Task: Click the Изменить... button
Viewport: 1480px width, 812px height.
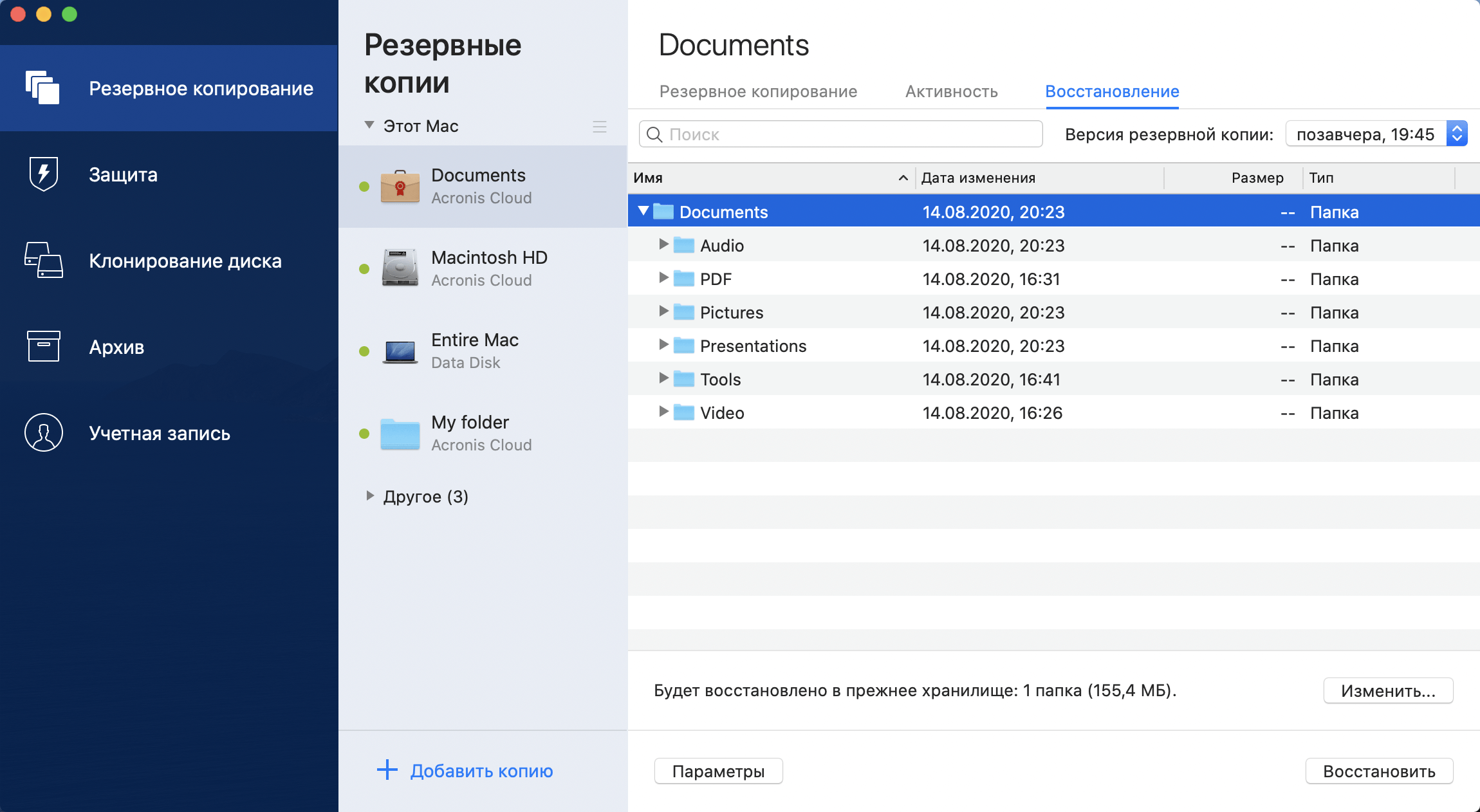Action: click(1388, 691)
